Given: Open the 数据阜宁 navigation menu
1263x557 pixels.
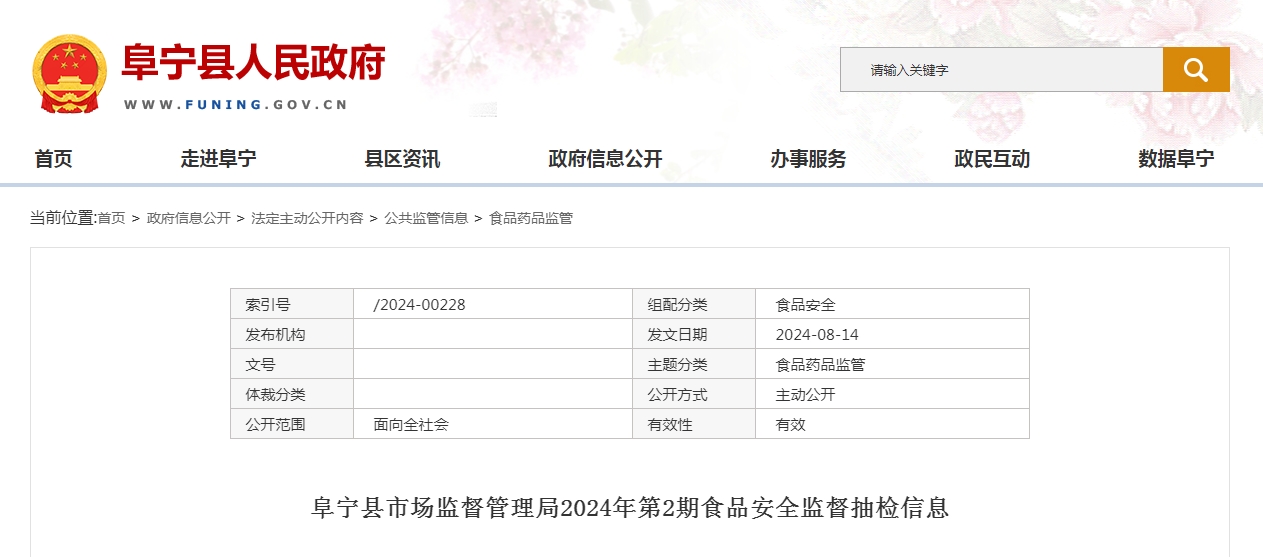Looking at the screenshot, I should [1176, 159].
